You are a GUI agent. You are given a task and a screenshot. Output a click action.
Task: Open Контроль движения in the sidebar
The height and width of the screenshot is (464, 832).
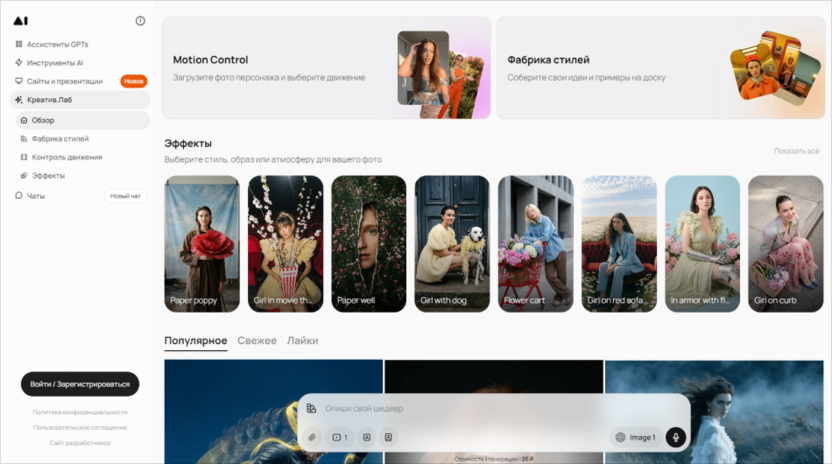pyautogui.click(x=67, y=157)
